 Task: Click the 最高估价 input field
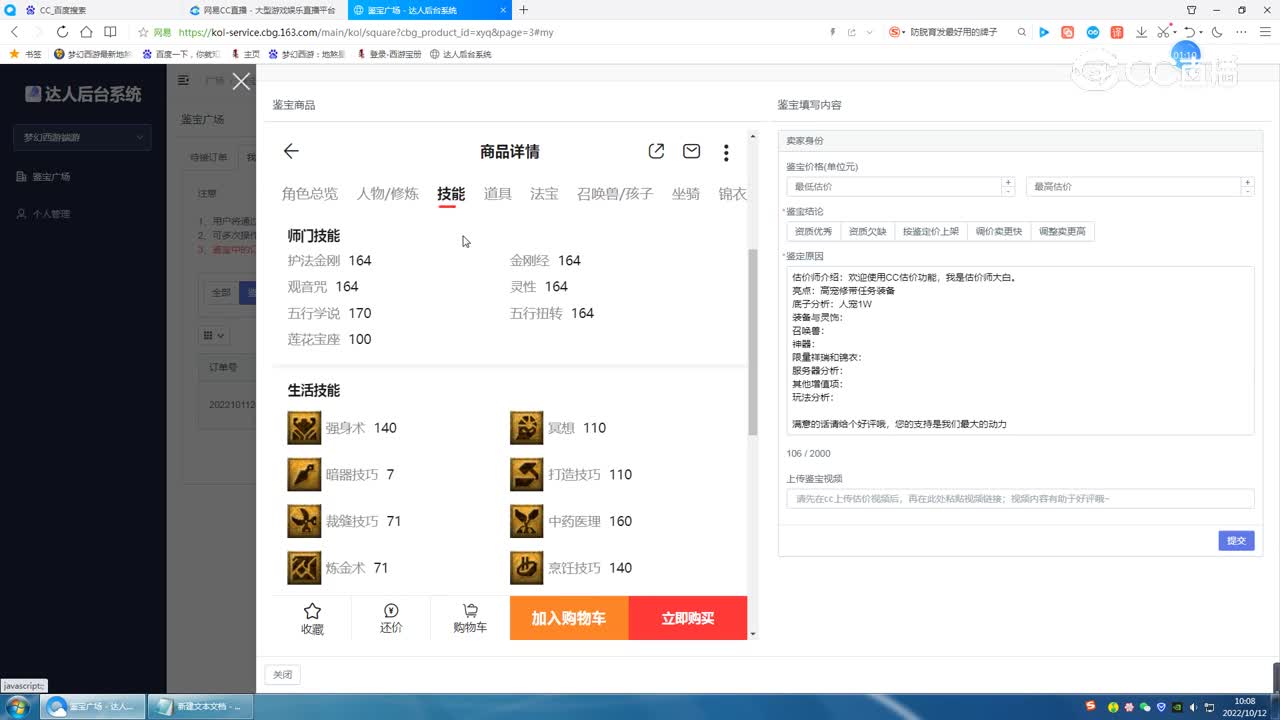click(x=1133, y=186)
